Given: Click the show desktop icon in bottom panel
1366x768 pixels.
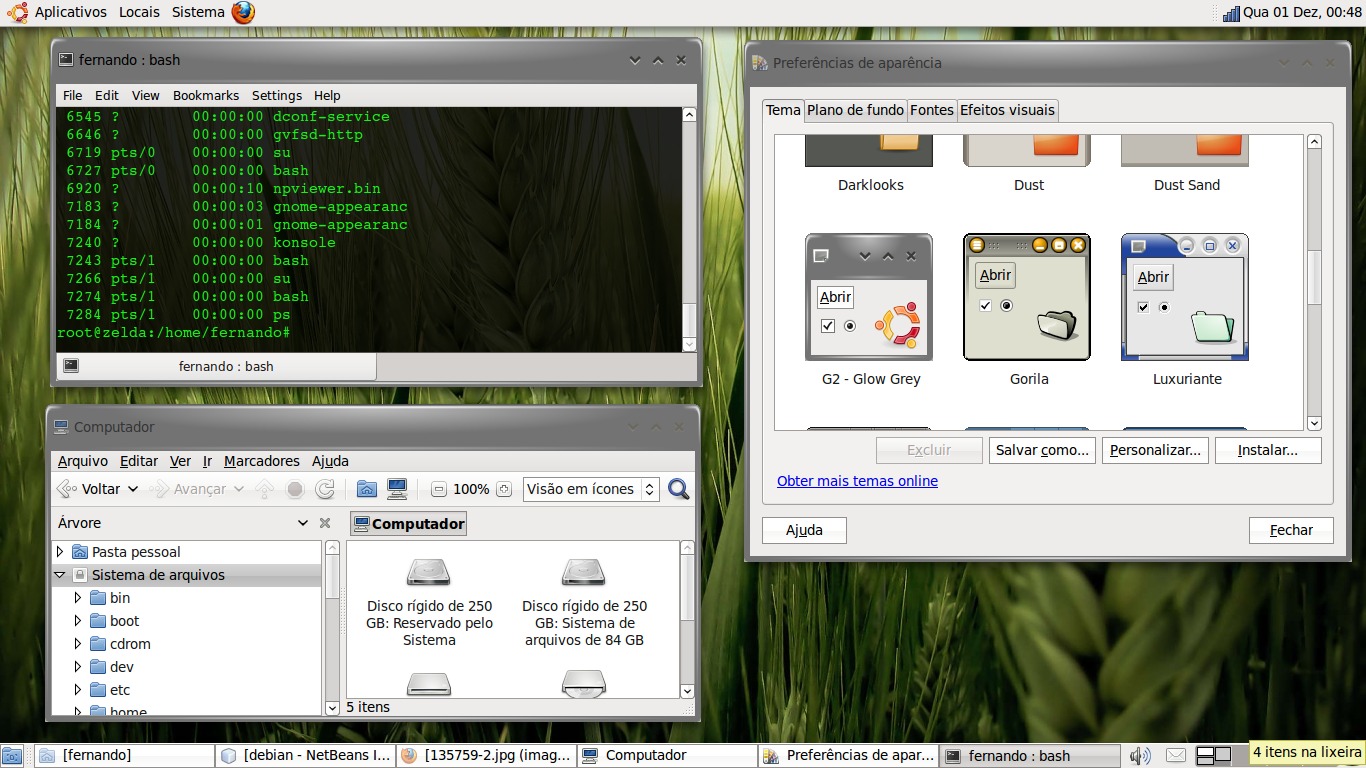Looking at the screenshot, I should [12, 756].
